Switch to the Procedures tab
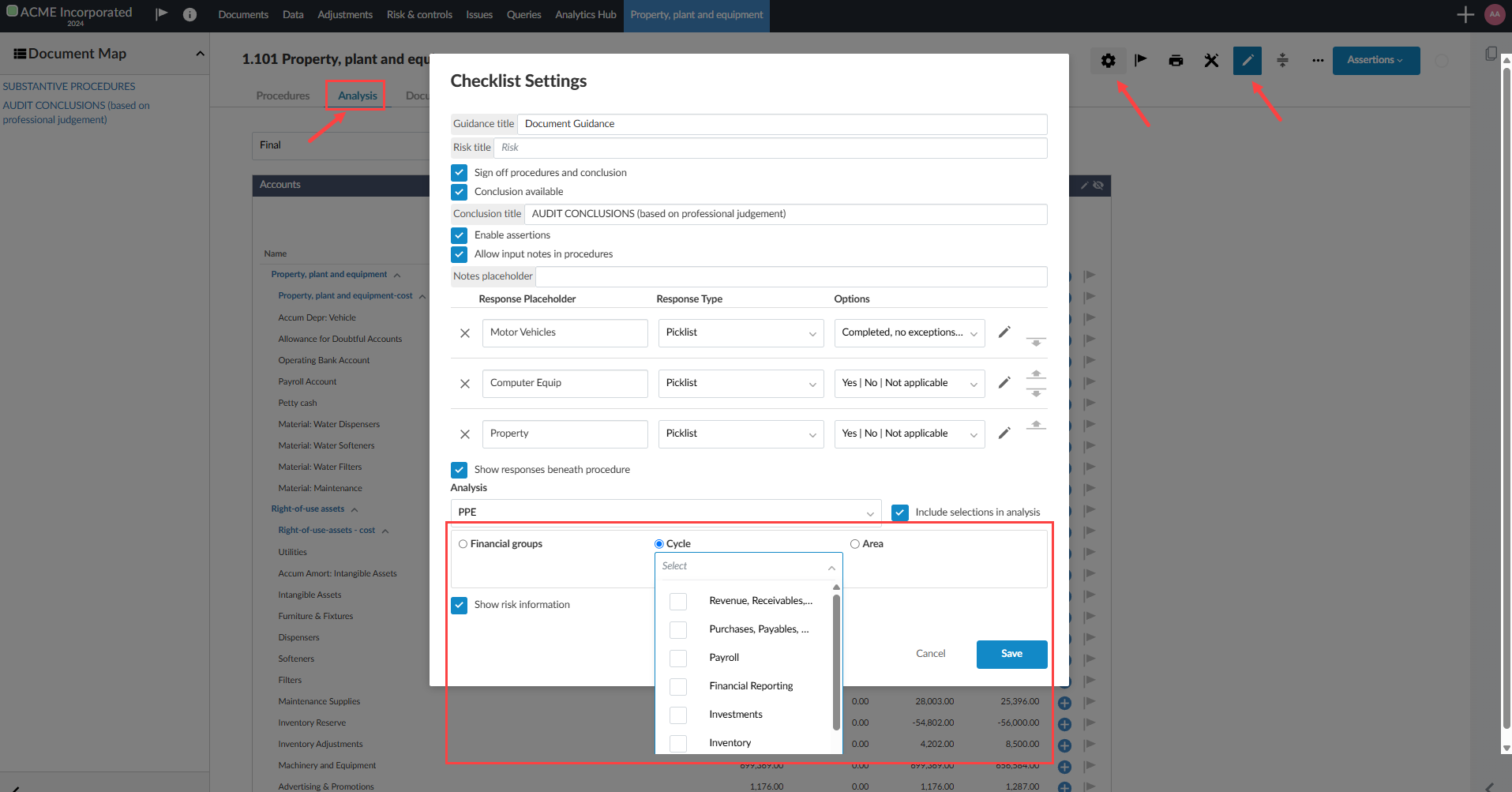 click(282, 95)
